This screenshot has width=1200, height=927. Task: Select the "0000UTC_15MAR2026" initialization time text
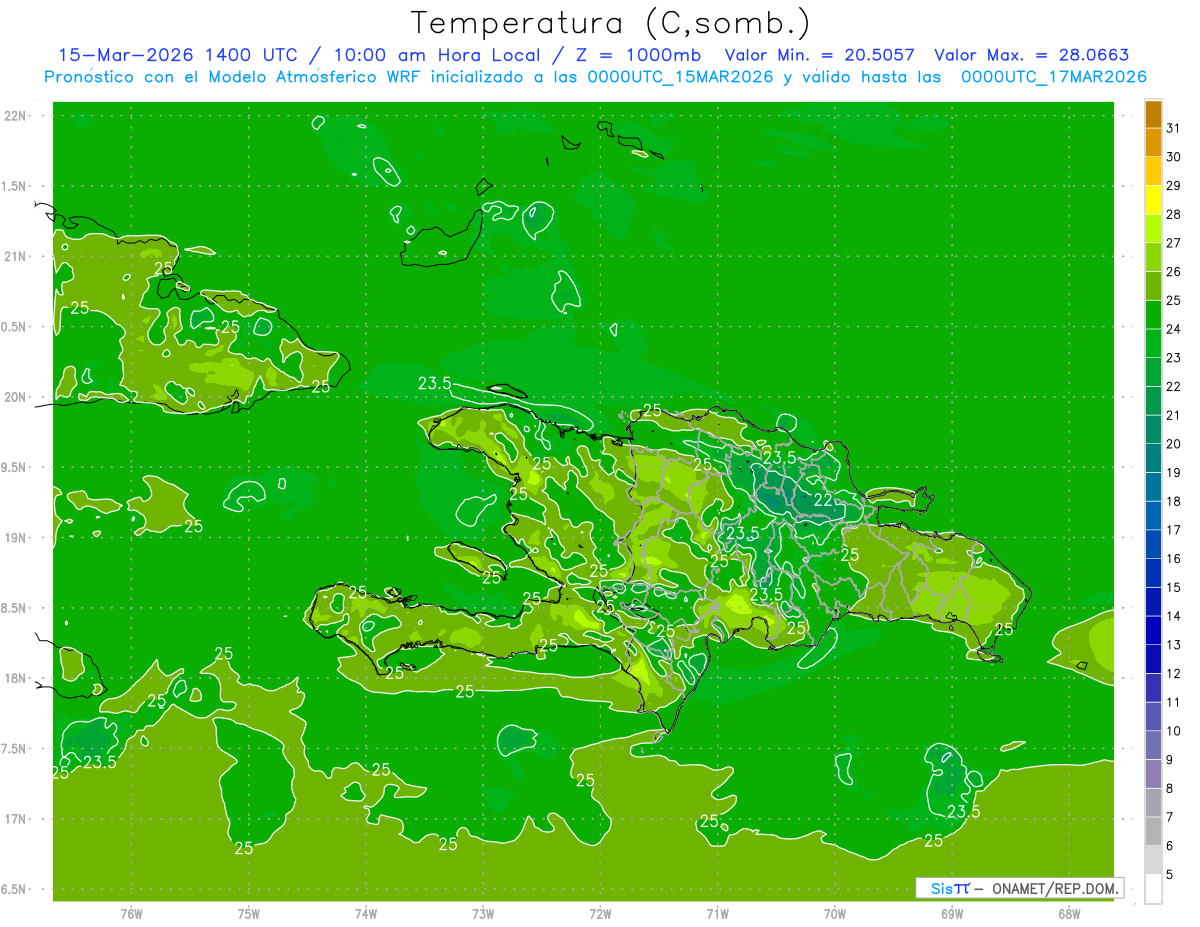tap(680, 77)
